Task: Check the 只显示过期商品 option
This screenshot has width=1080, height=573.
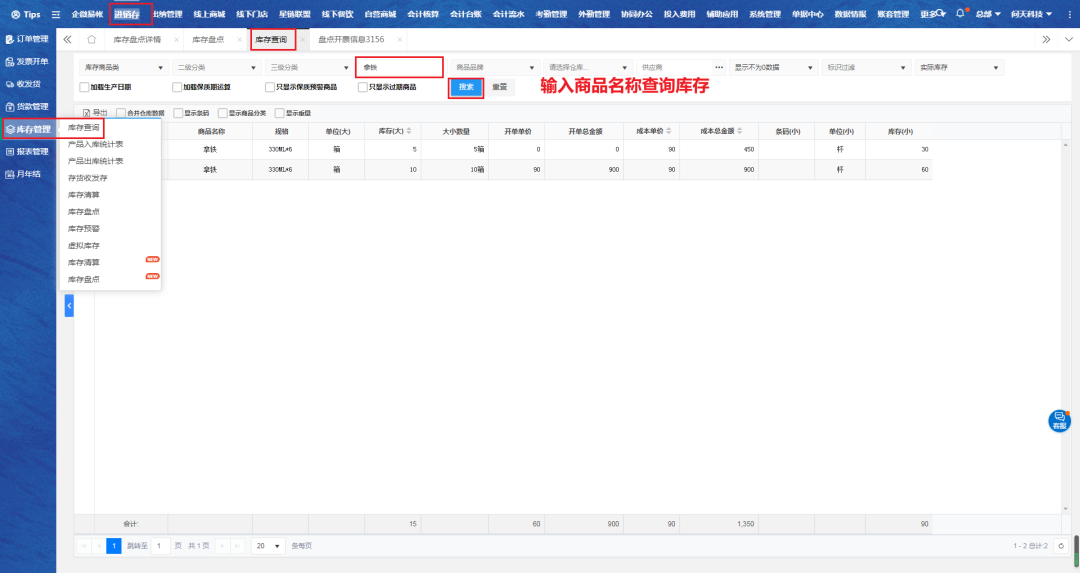Action: 363,87
